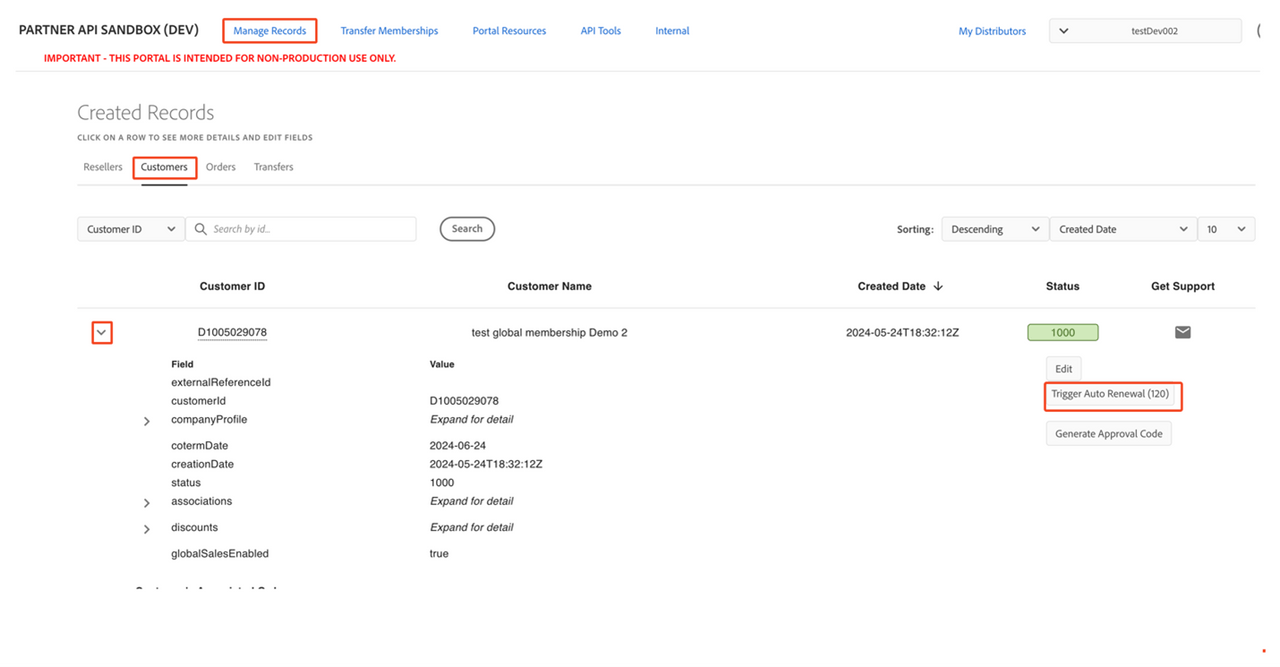Open the Manage Records menu
The image size is (1280, 667).
click(x=270, y=31)
